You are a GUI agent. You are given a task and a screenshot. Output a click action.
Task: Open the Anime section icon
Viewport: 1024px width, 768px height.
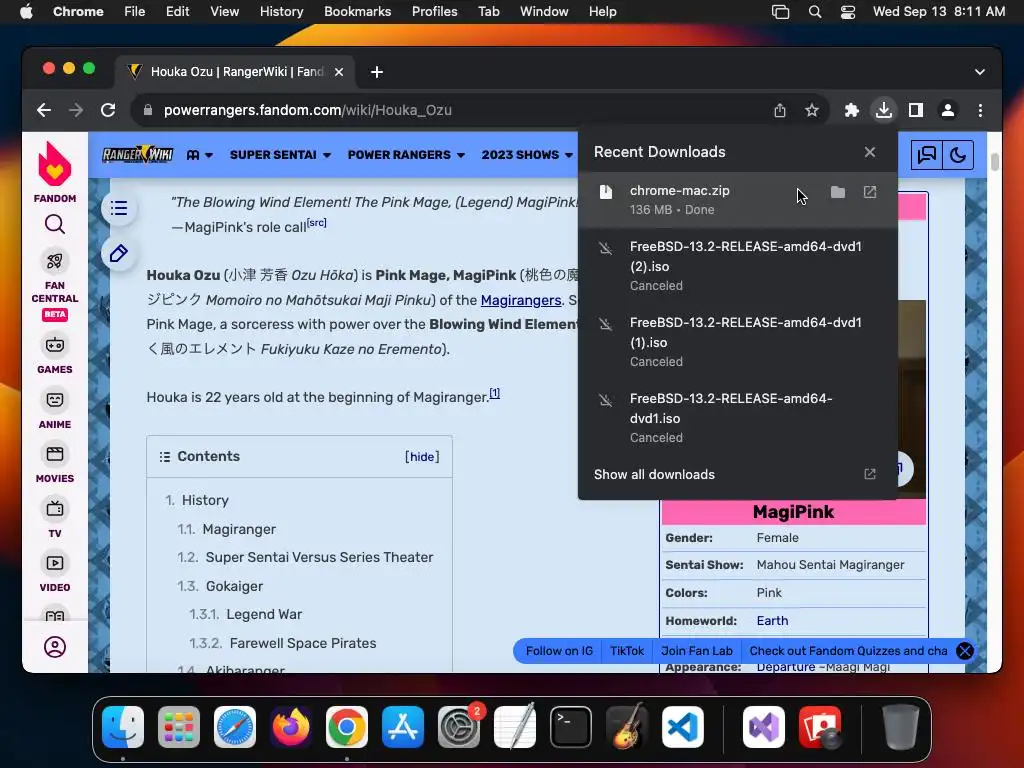pos(55,400)
